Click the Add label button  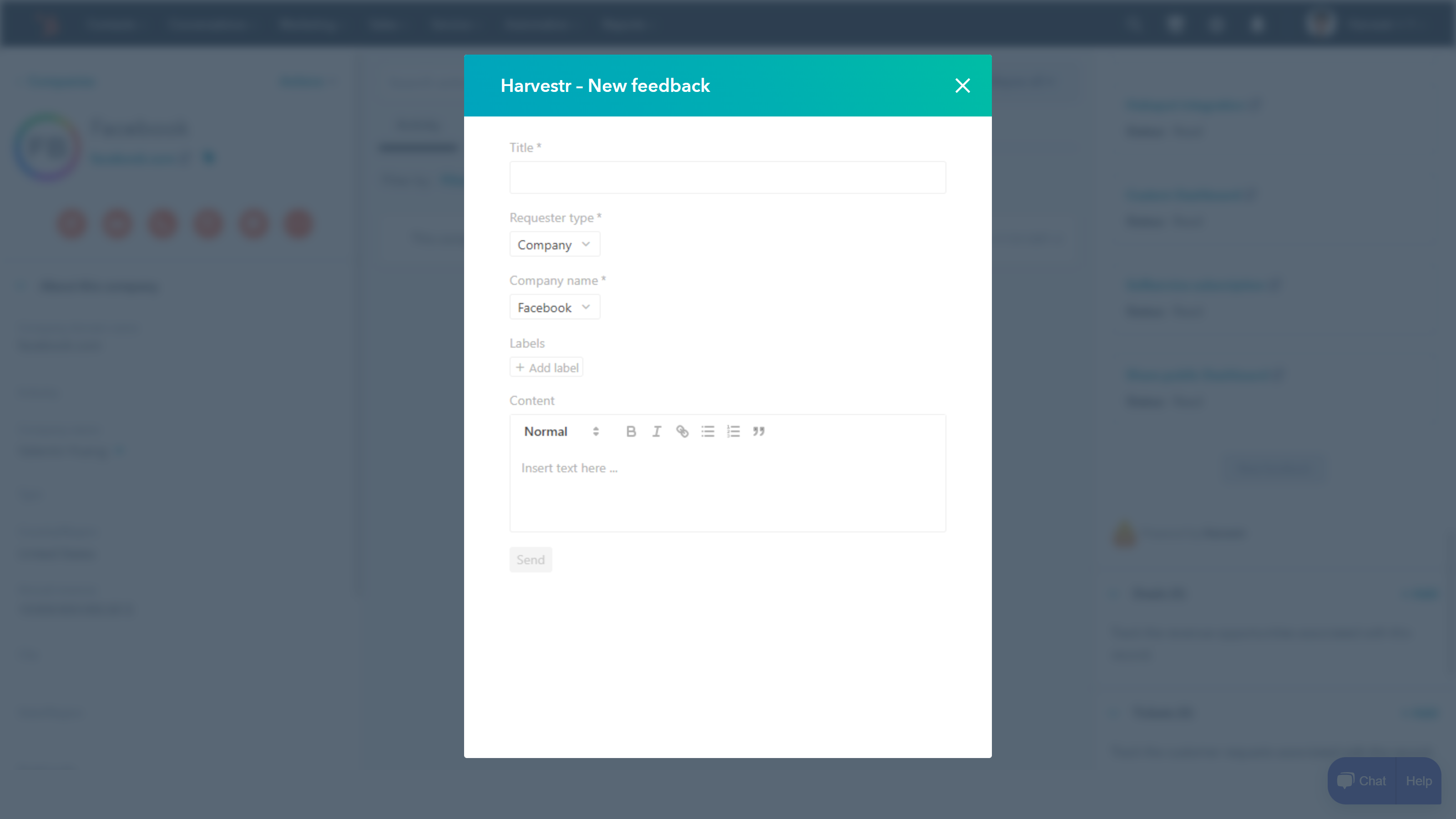coord(546,367)
